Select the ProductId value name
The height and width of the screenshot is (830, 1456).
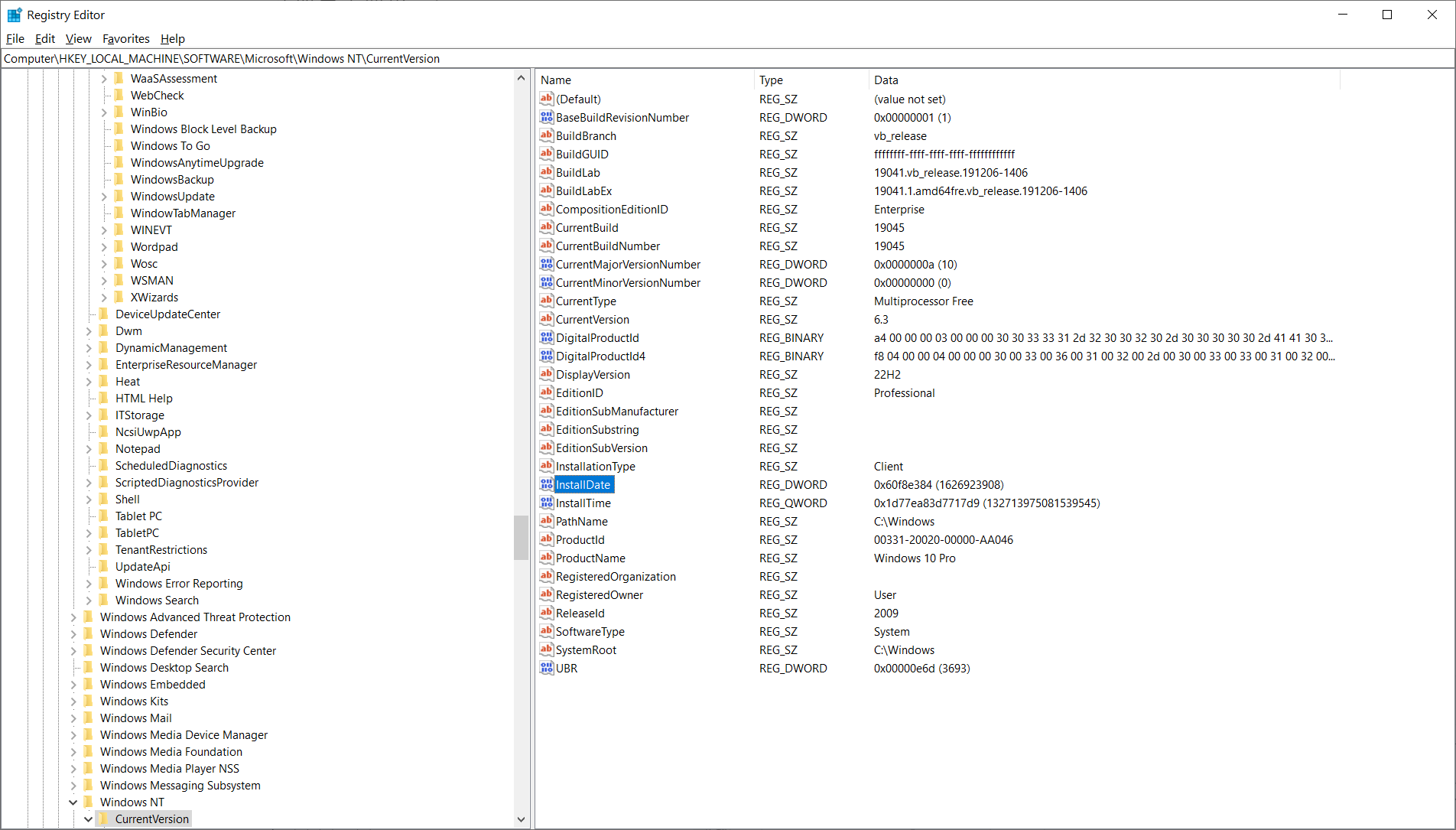pos(580,539)
